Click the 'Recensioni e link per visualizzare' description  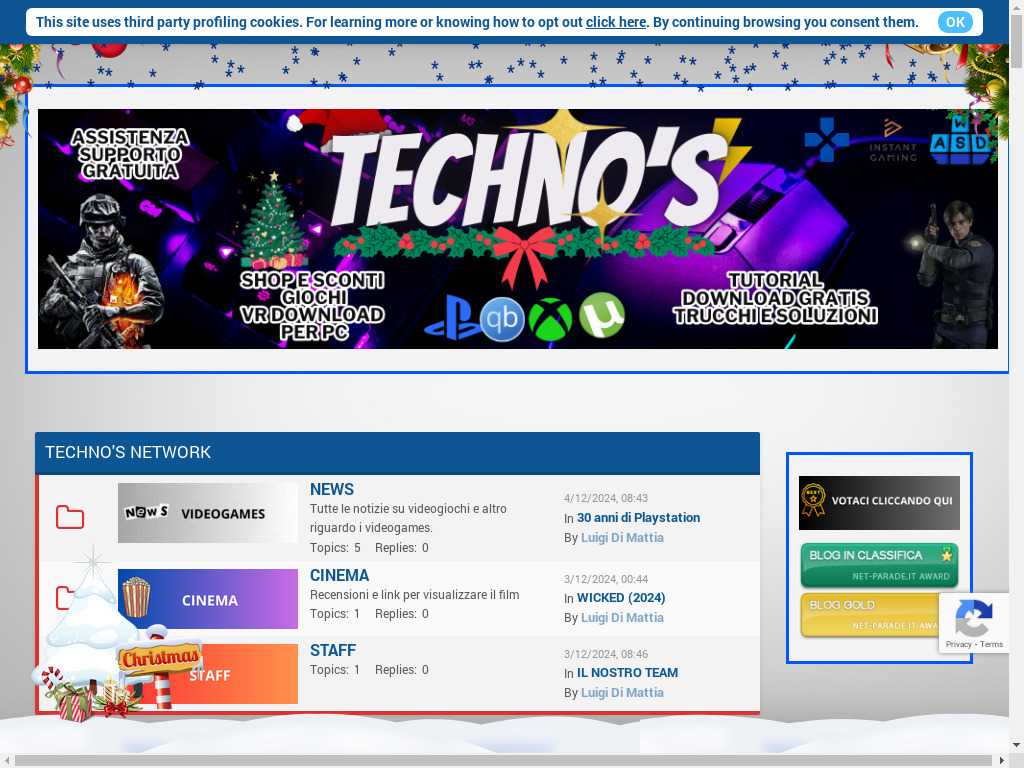[415, 595]
